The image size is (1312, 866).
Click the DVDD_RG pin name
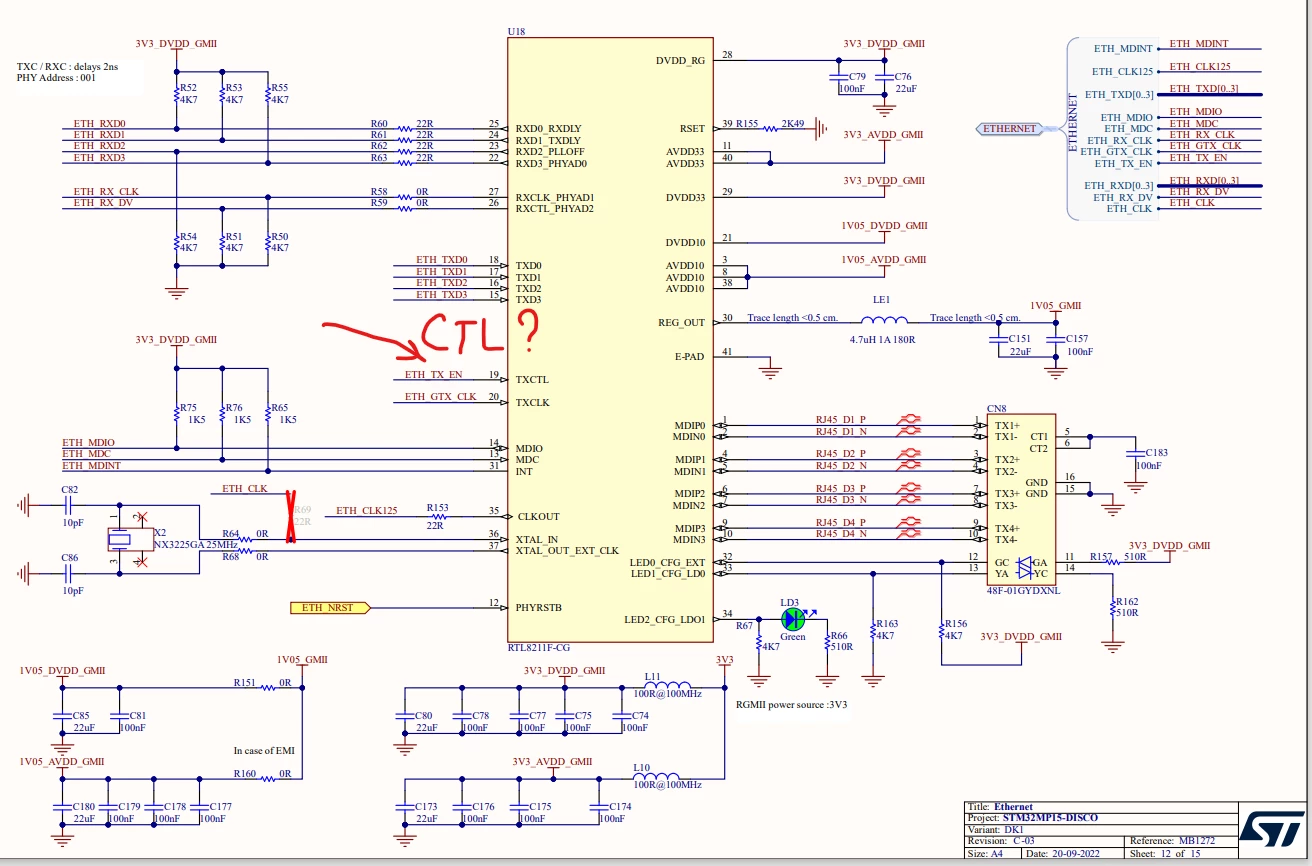click(680, 61)
